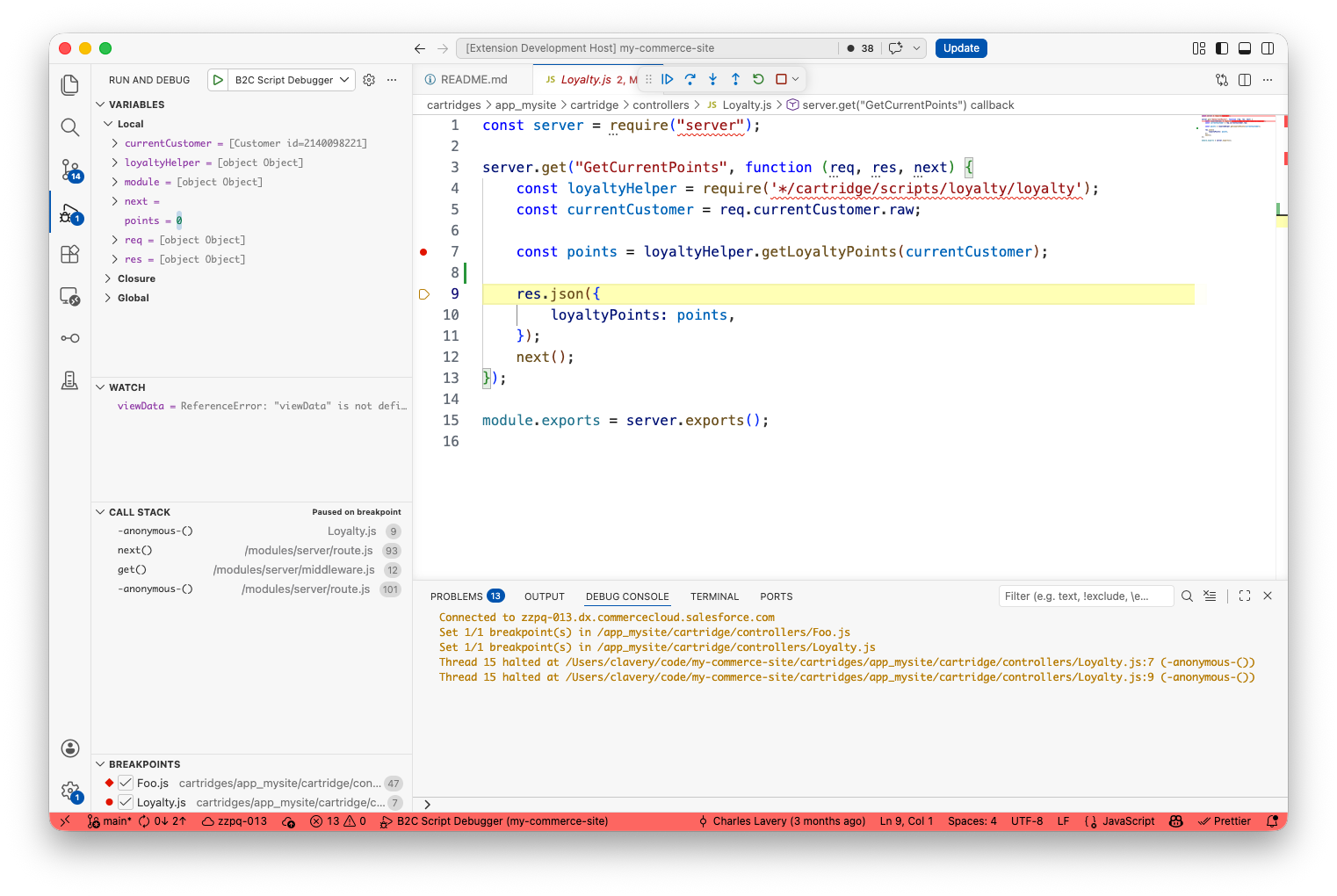This screenshot has width=1337, height=896.
Task: Open the Testing flask icon in the activity bar
Action: [70, 380]
